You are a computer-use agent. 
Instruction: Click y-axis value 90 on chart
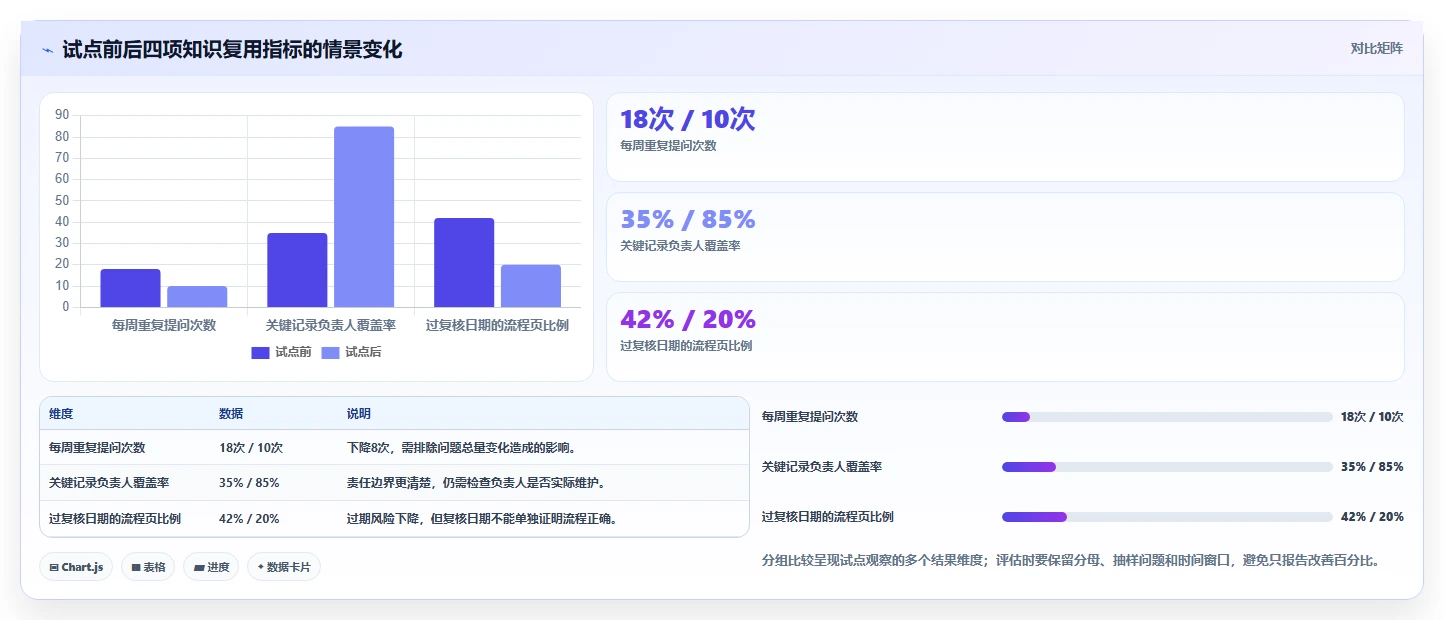62,115
